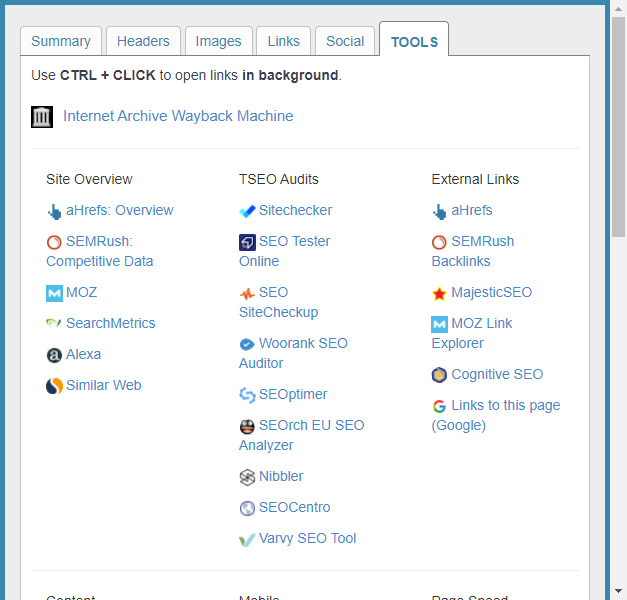The image size is (627, 600).
Task: Click the Alexa logo icon
Action: point(54,355)
